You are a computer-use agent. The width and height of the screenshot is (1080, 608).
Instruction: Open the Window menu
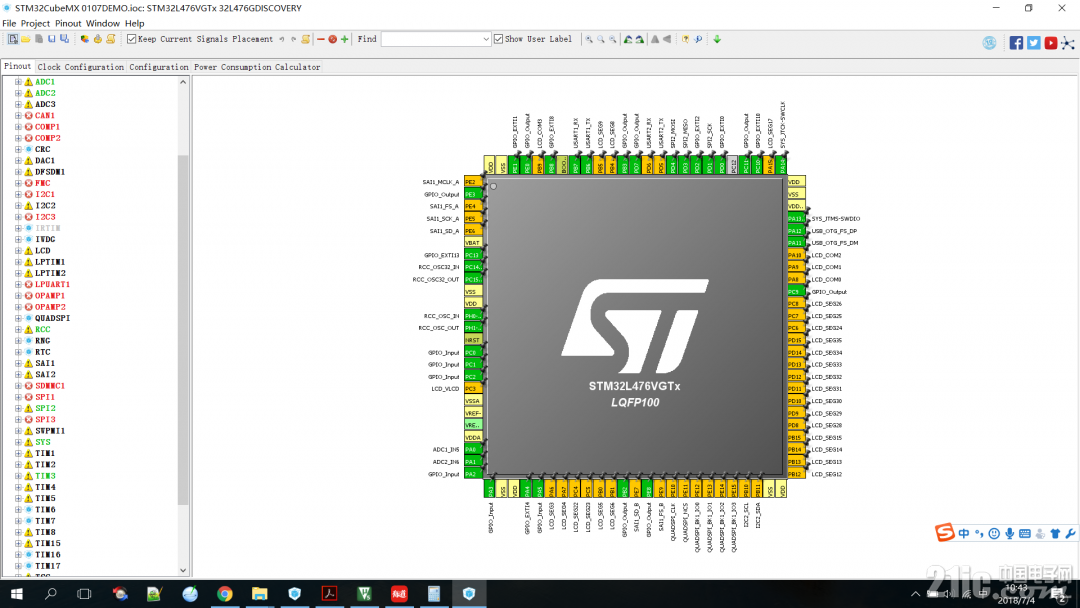click(103, 23)
